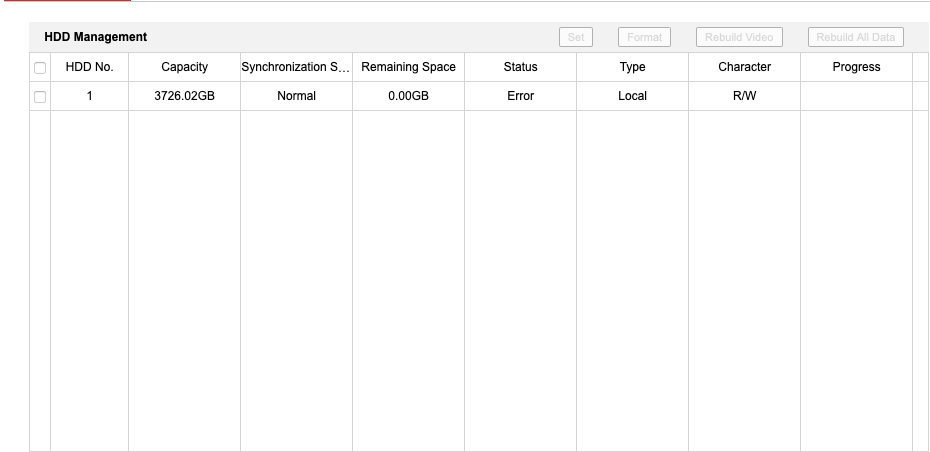Click the R/W character cell
This screenshot has width=930, height=452.
(x=744, y=96)
